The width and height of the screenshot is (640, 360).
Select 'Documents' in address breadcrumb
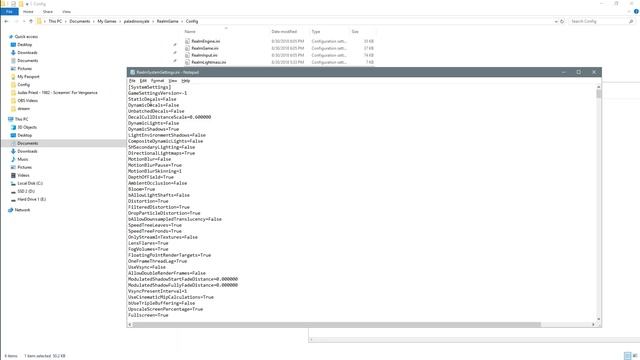[80, 21]
